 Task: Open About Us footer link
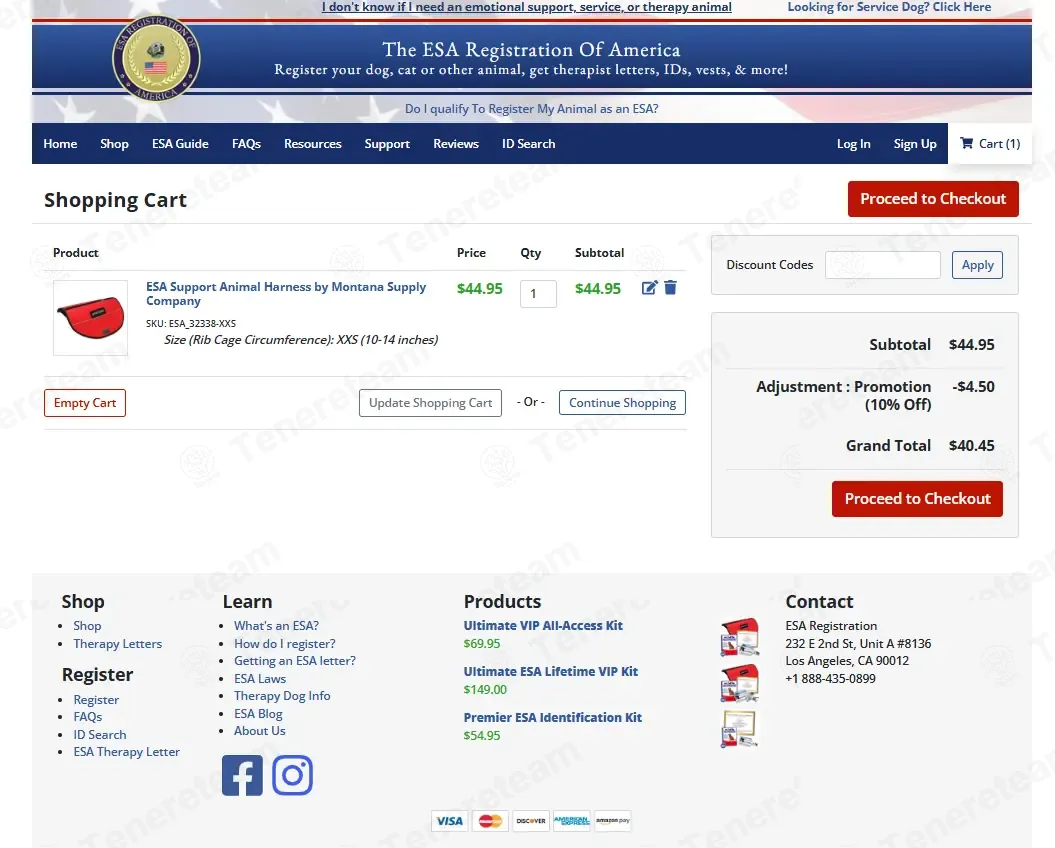pos(260,731)
